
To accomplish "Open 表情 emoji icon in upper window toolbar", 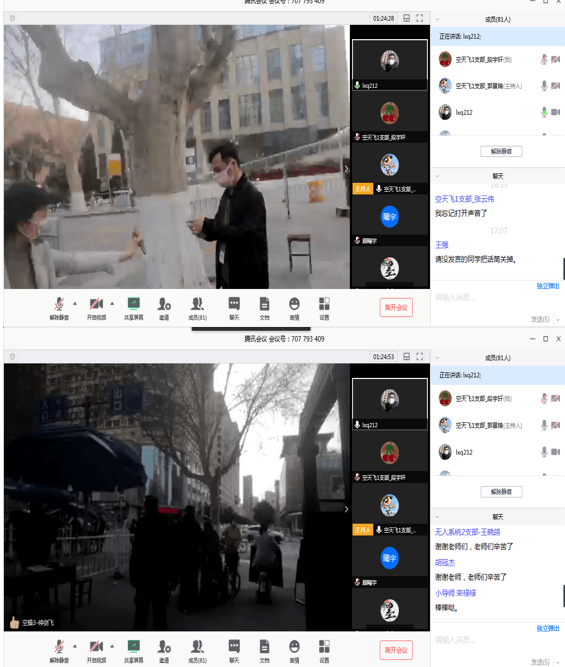I will [x=294, y=308].
